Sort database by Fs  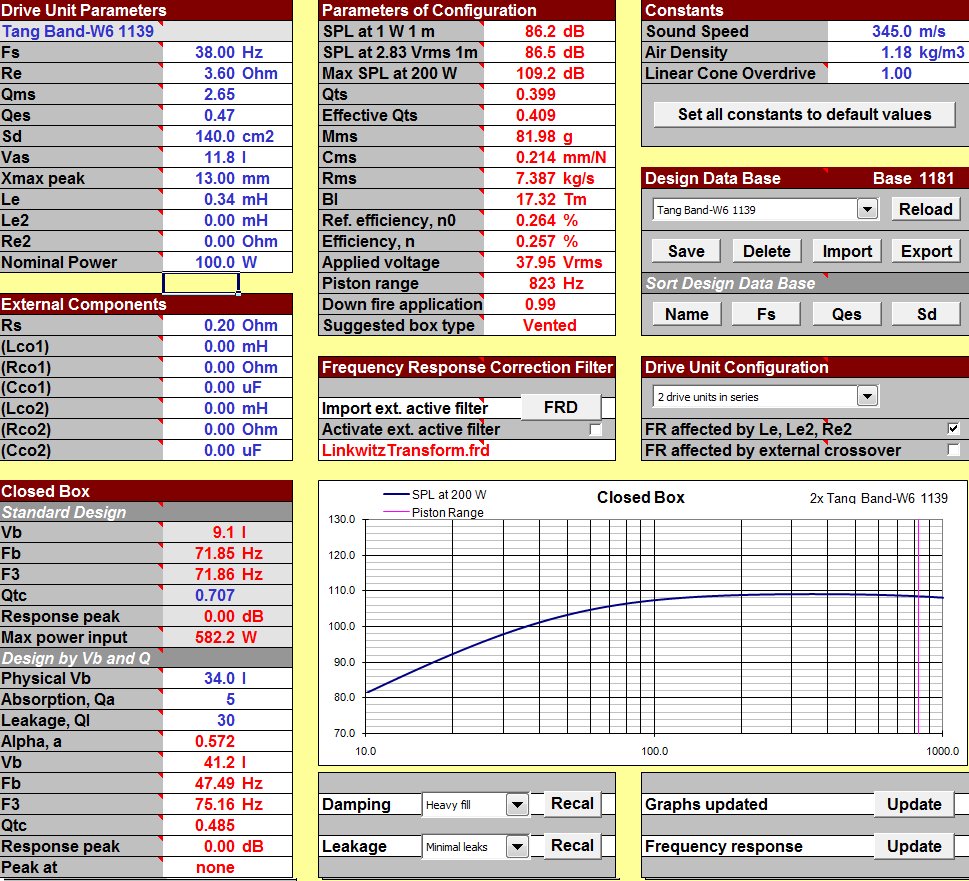(x=766, y=314)
